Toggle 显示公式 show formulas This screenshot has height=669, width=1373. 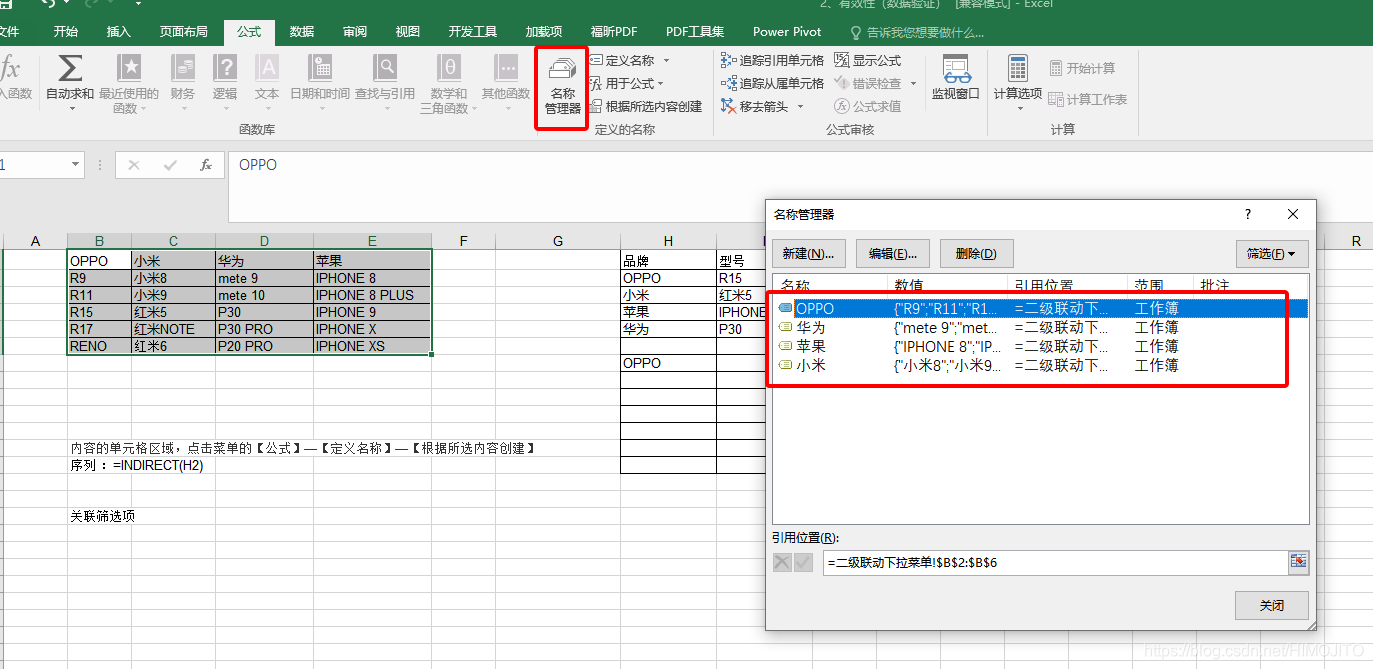point(867,61)
